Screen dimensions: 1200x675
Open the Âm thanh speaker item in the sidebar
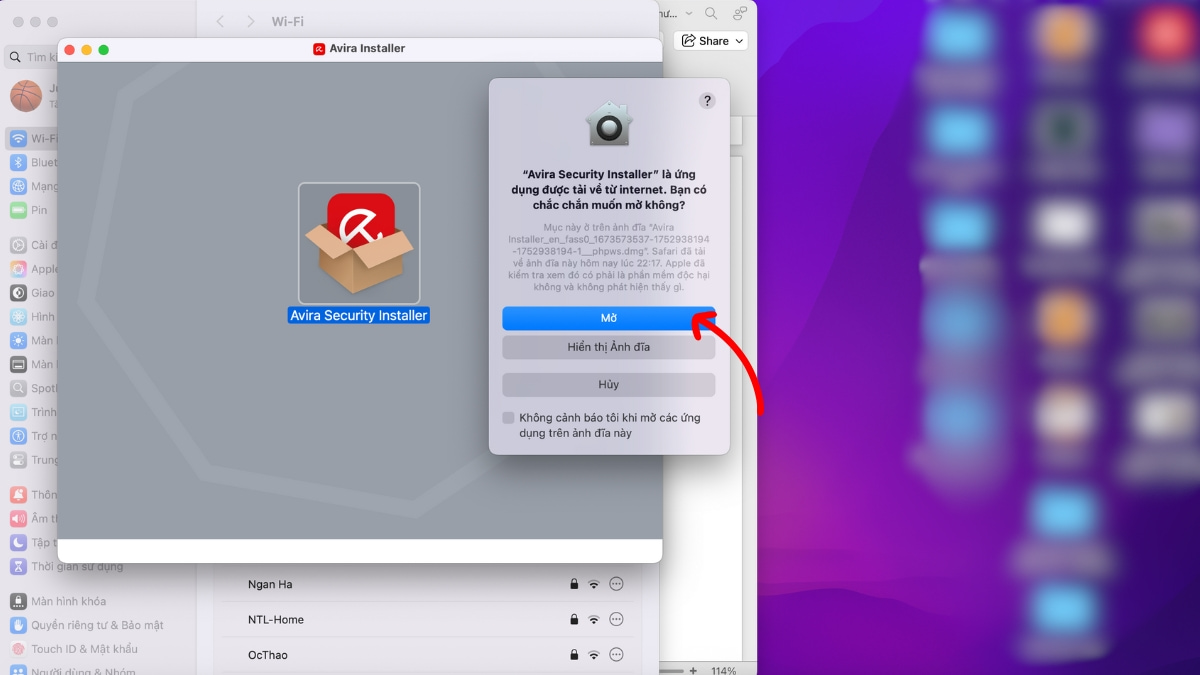pos(31,519)
